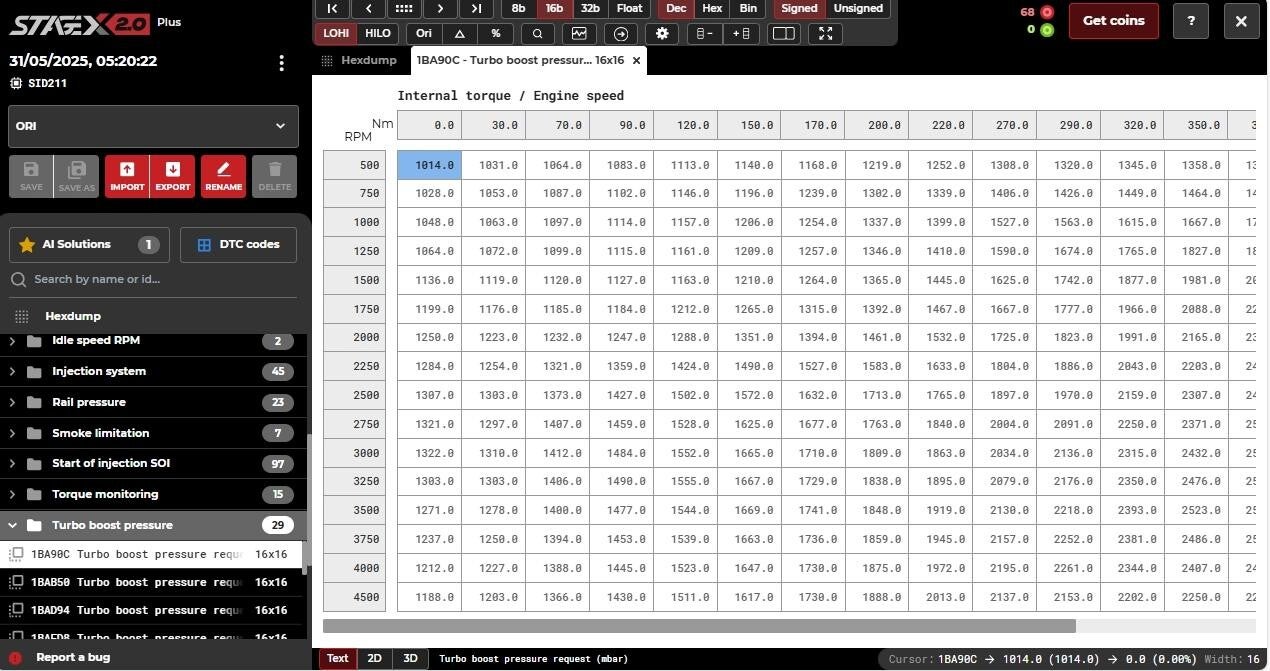The height and width of the screenshot is (671, 1270).
Task: Select the cell with value 1014.0
Action: [x=430, y=166]
